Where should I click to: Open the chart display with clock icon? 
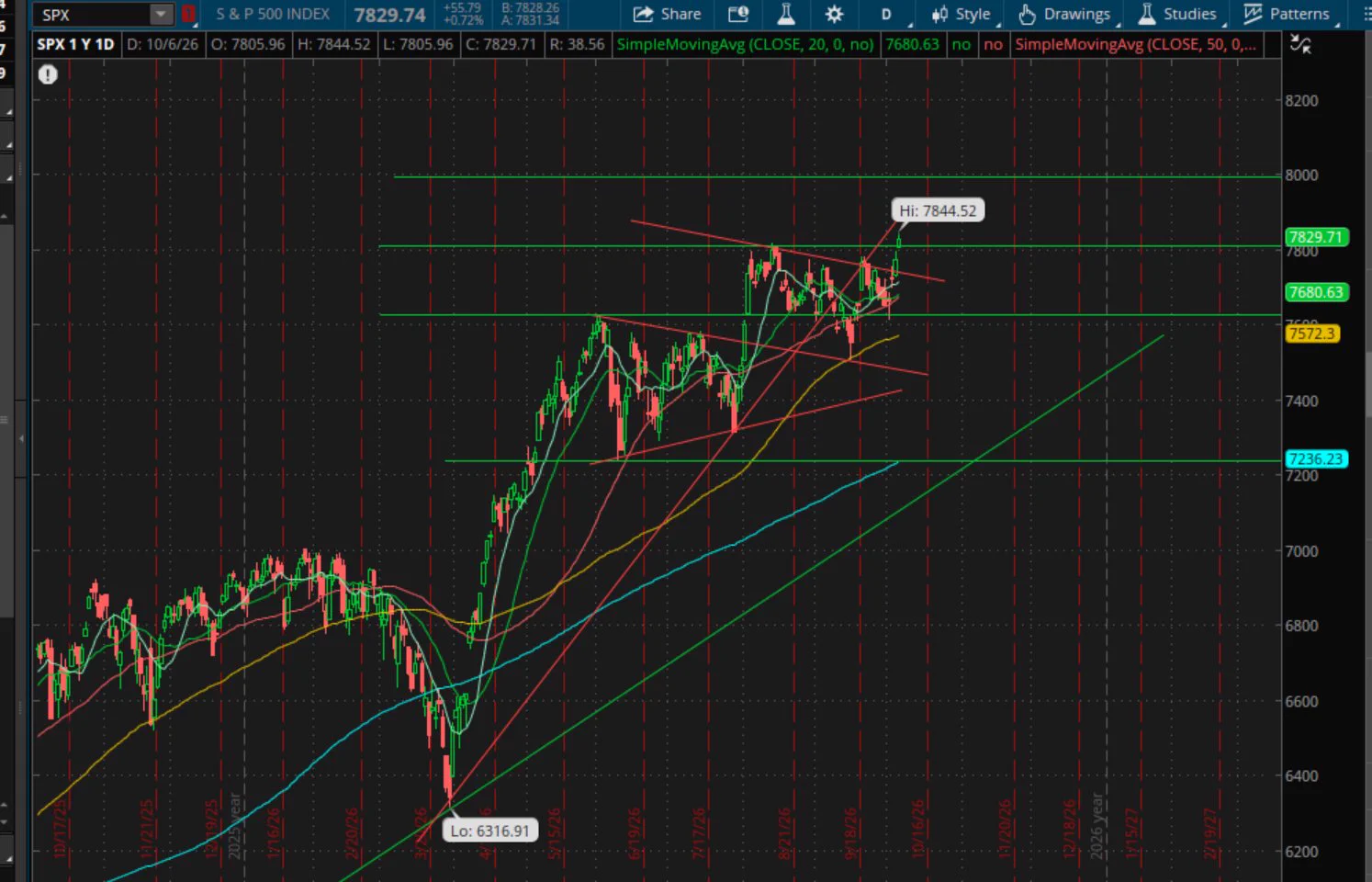738,14
